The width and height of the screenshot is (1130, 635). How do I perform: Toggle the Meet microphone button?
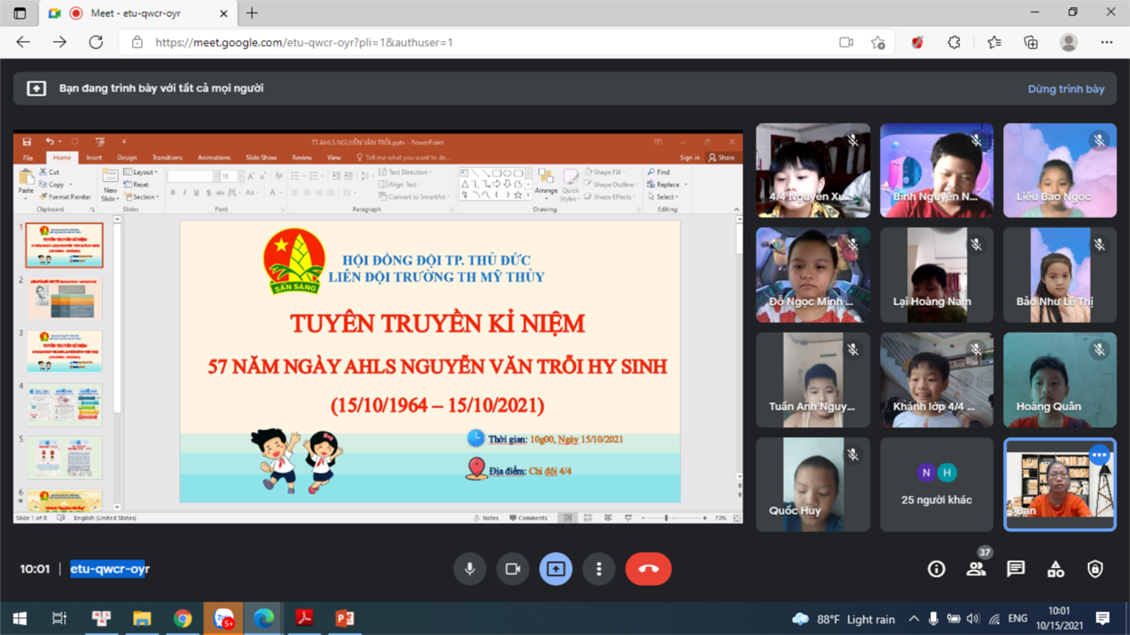point(469,569)
